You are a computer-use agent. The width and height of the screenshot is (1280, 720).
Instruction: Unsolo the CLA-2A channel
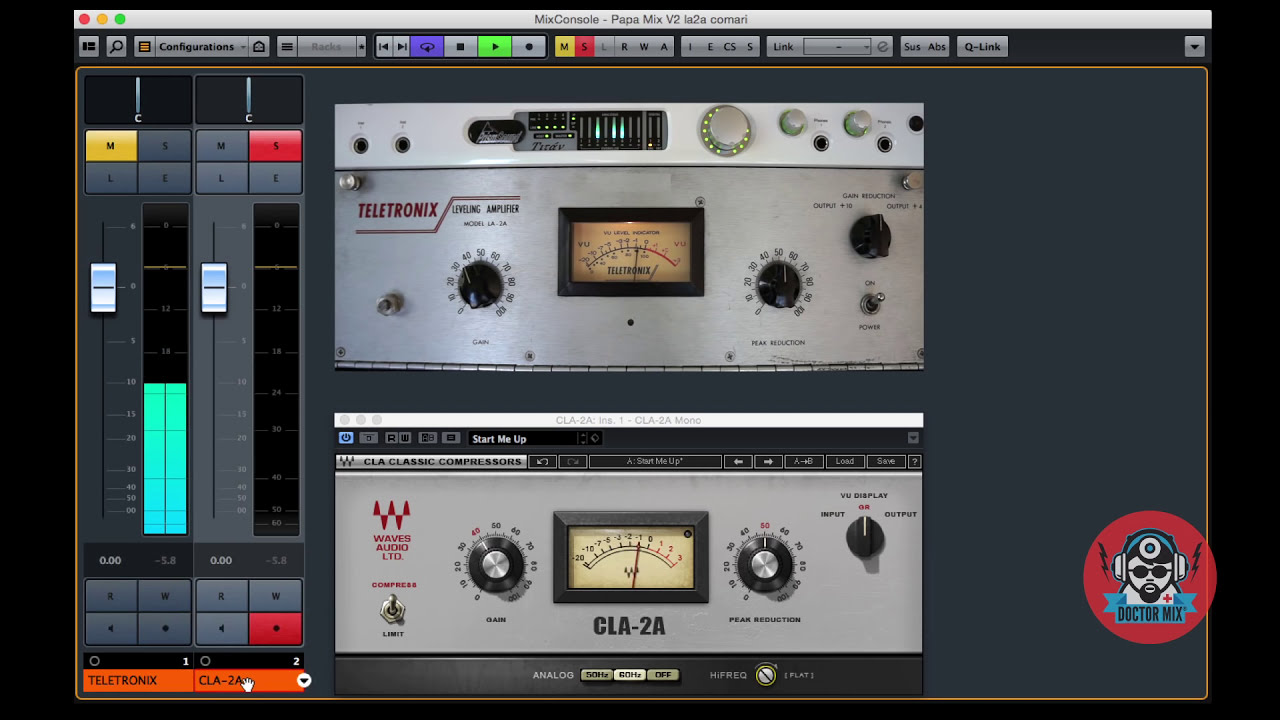coord(276,146)
